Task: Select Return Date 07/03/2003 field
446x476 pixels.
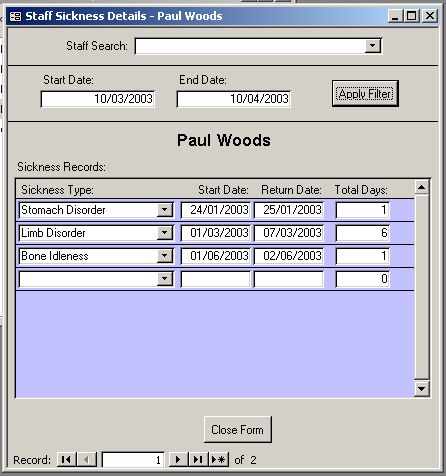Action: click(x=289, y=233)
